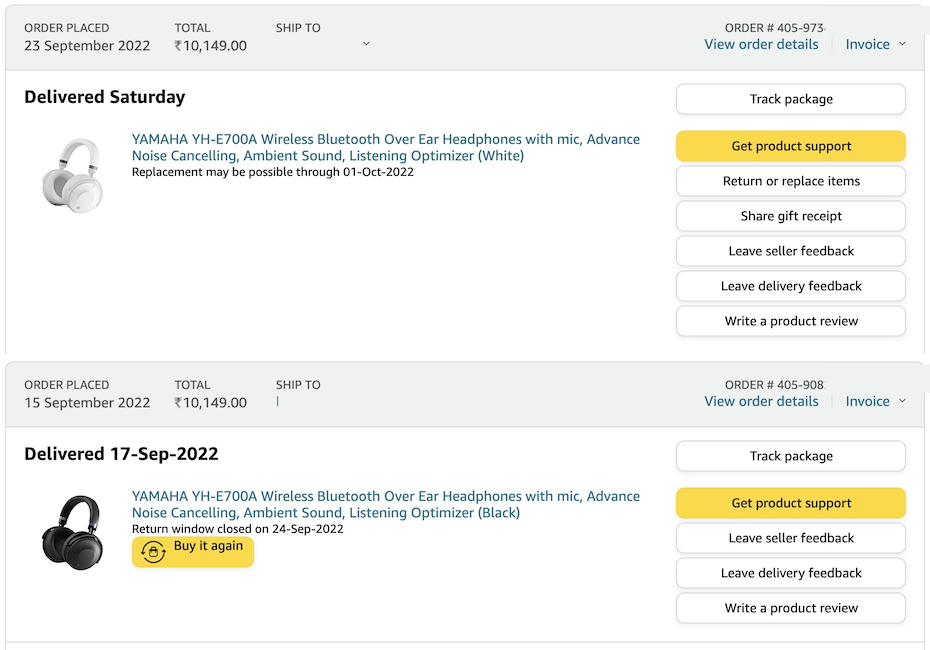
Task: Track package for the white headphones order
Action: (x=791, y=99)
